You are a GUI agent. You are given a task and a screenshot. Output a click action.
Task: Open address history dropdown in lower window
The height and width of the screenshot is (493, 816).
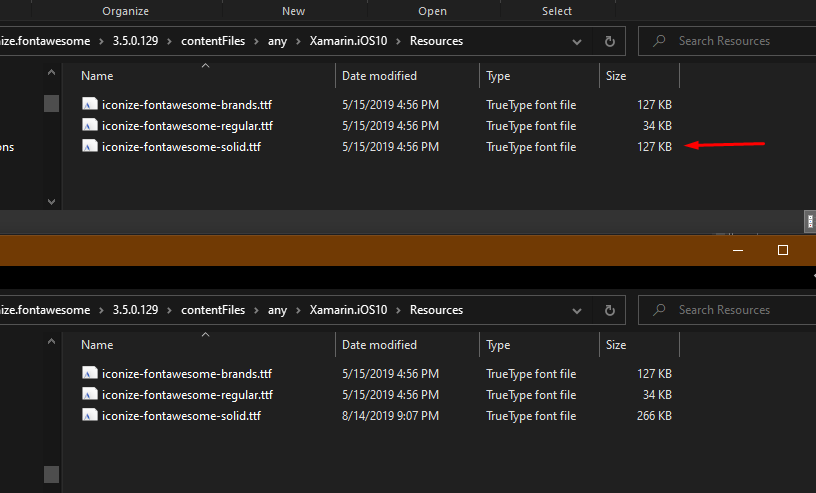coord(577,311)
